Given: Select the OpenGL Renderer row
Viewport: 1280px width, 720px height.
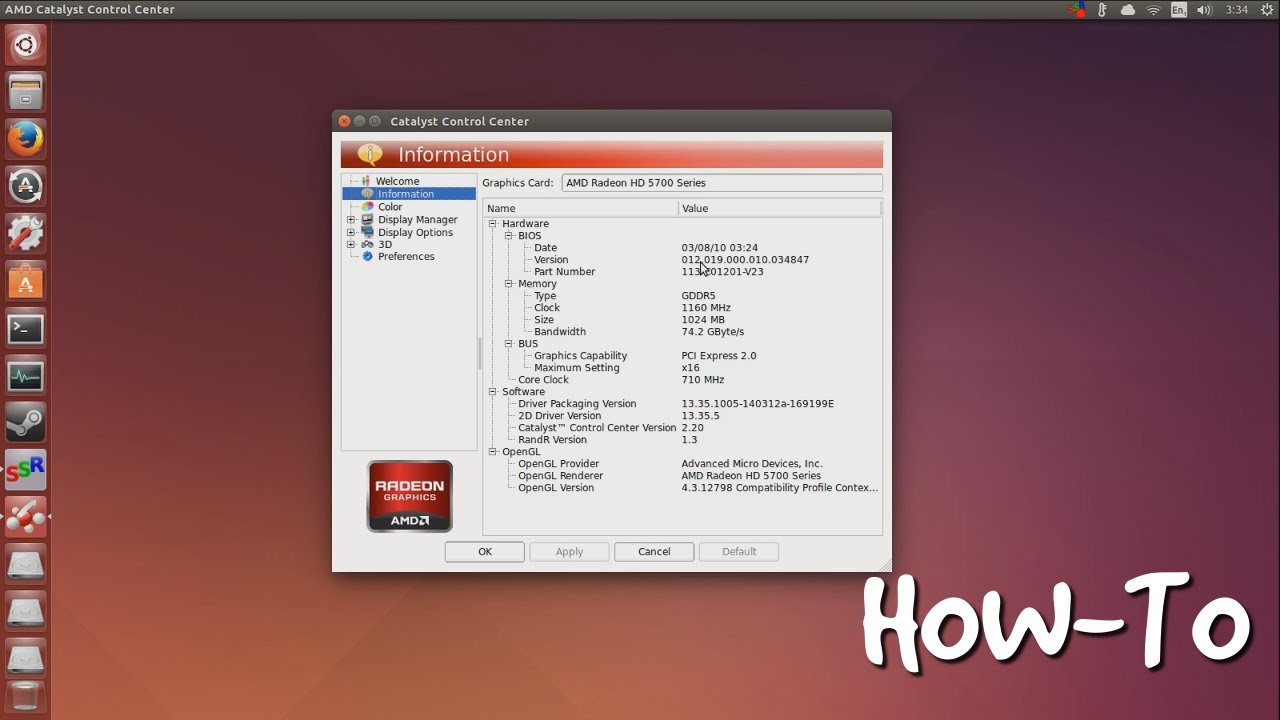Looking at the screenshot, I should 682,476.
